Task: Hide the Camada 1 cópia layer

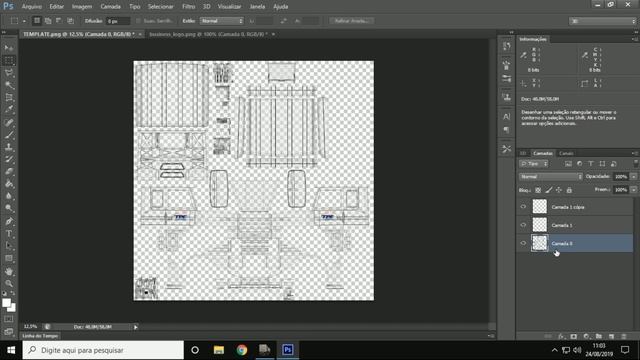Action: 523,207
